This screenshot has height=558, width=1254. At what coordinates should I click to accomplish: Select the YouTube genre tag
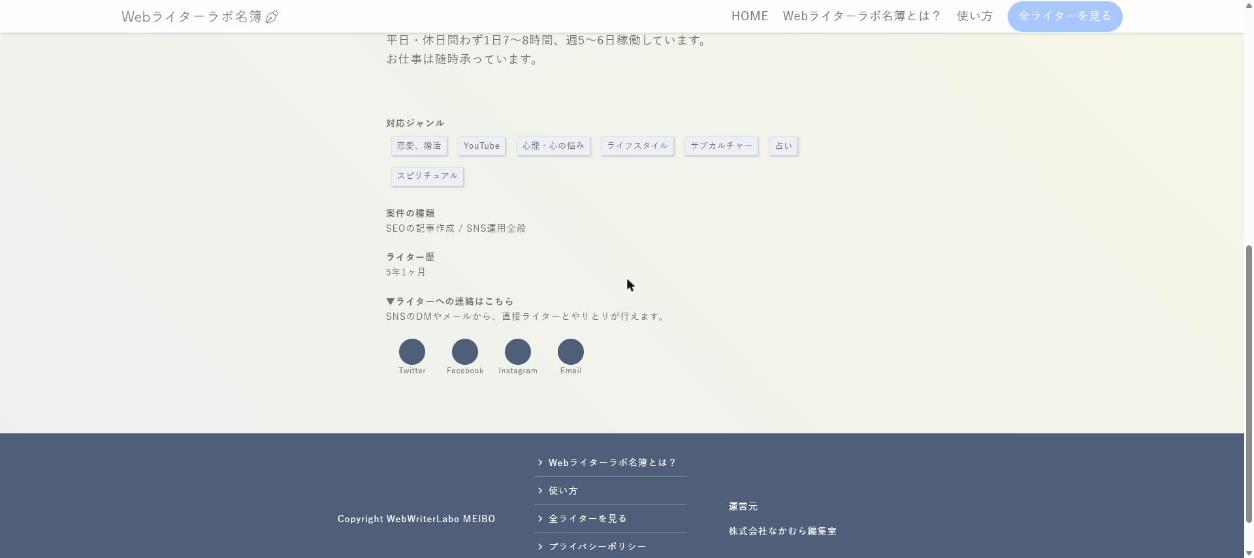coord(482,146)
